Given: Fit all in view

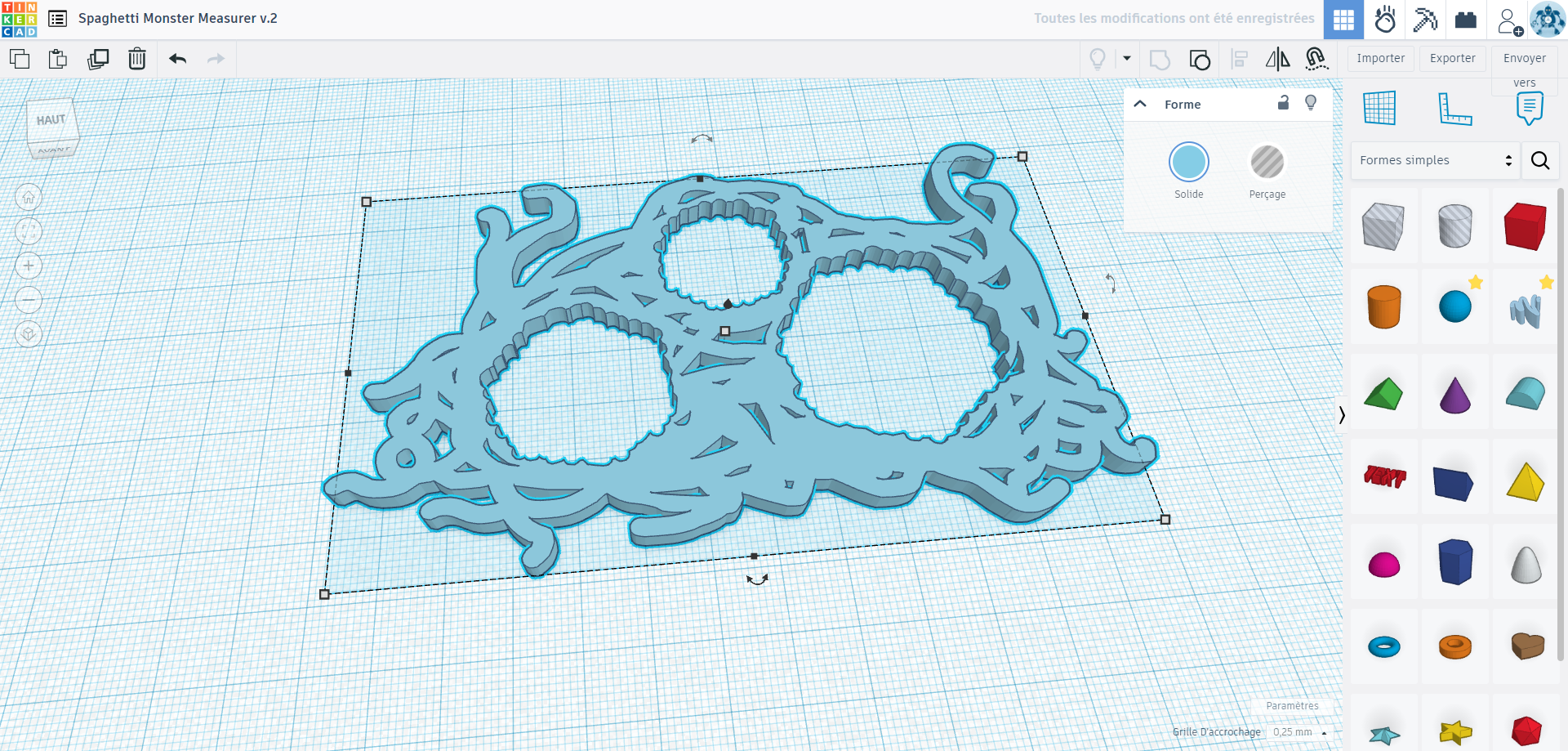Looking at the screenshot, I should pos(29,231).
